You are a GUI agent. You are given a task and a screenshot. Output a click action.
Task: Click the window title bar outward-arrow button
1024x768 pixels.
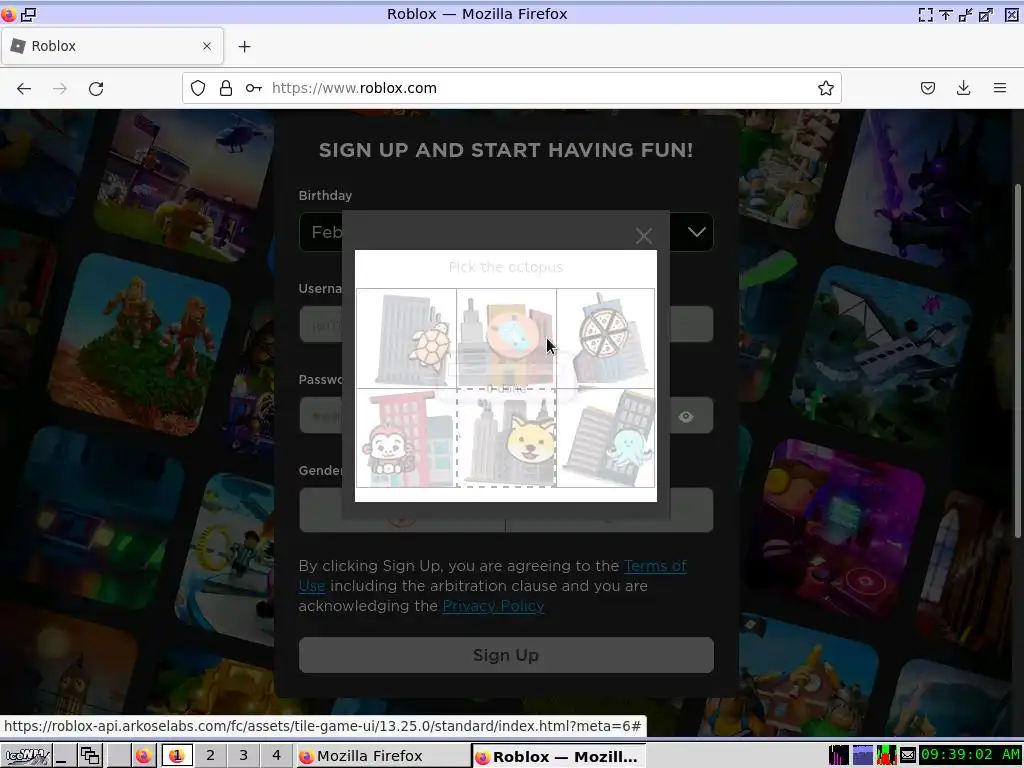tap(985, 14)
